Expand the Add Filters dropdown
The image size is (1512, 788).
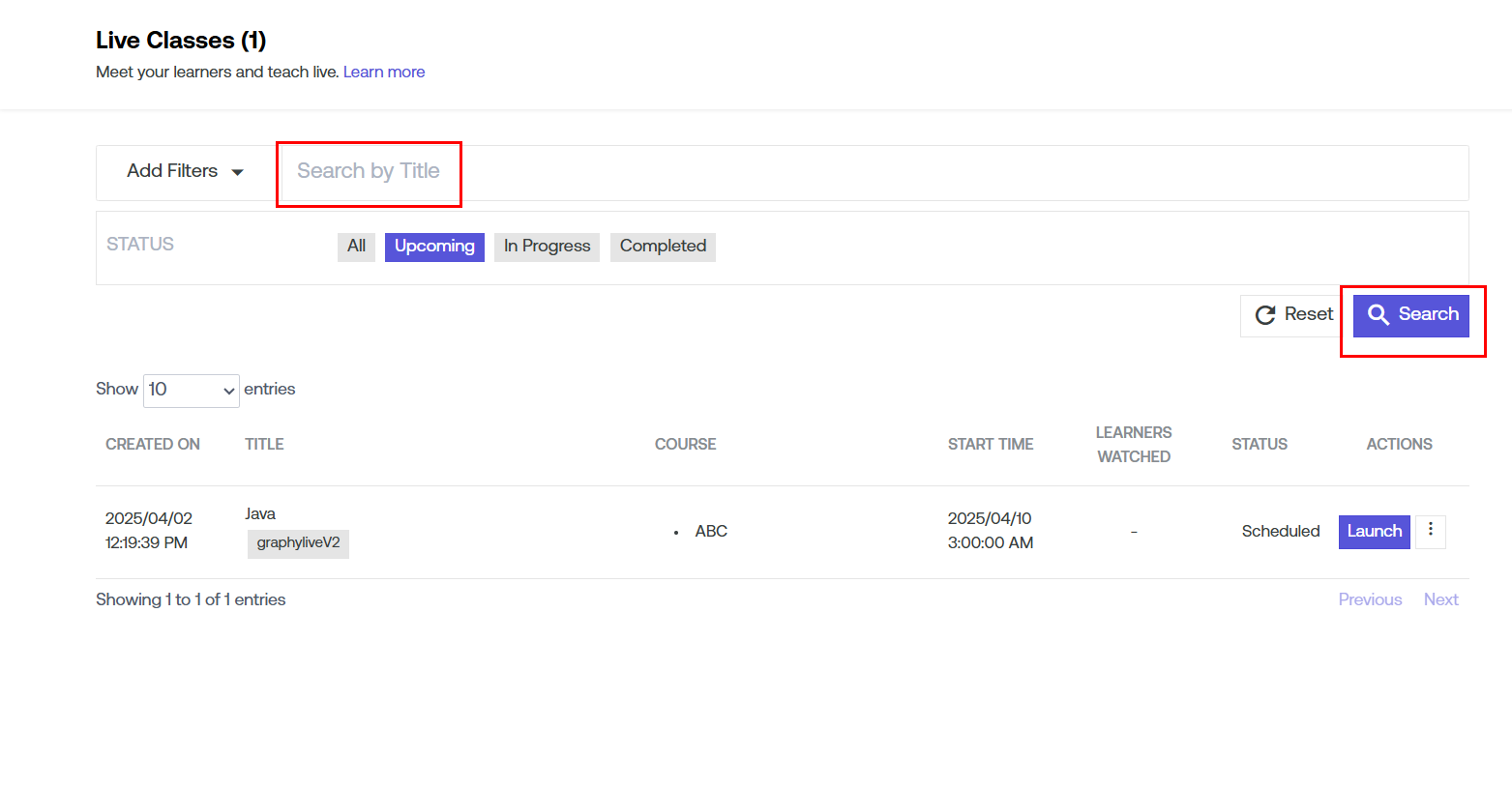click(x=185, y=172)
